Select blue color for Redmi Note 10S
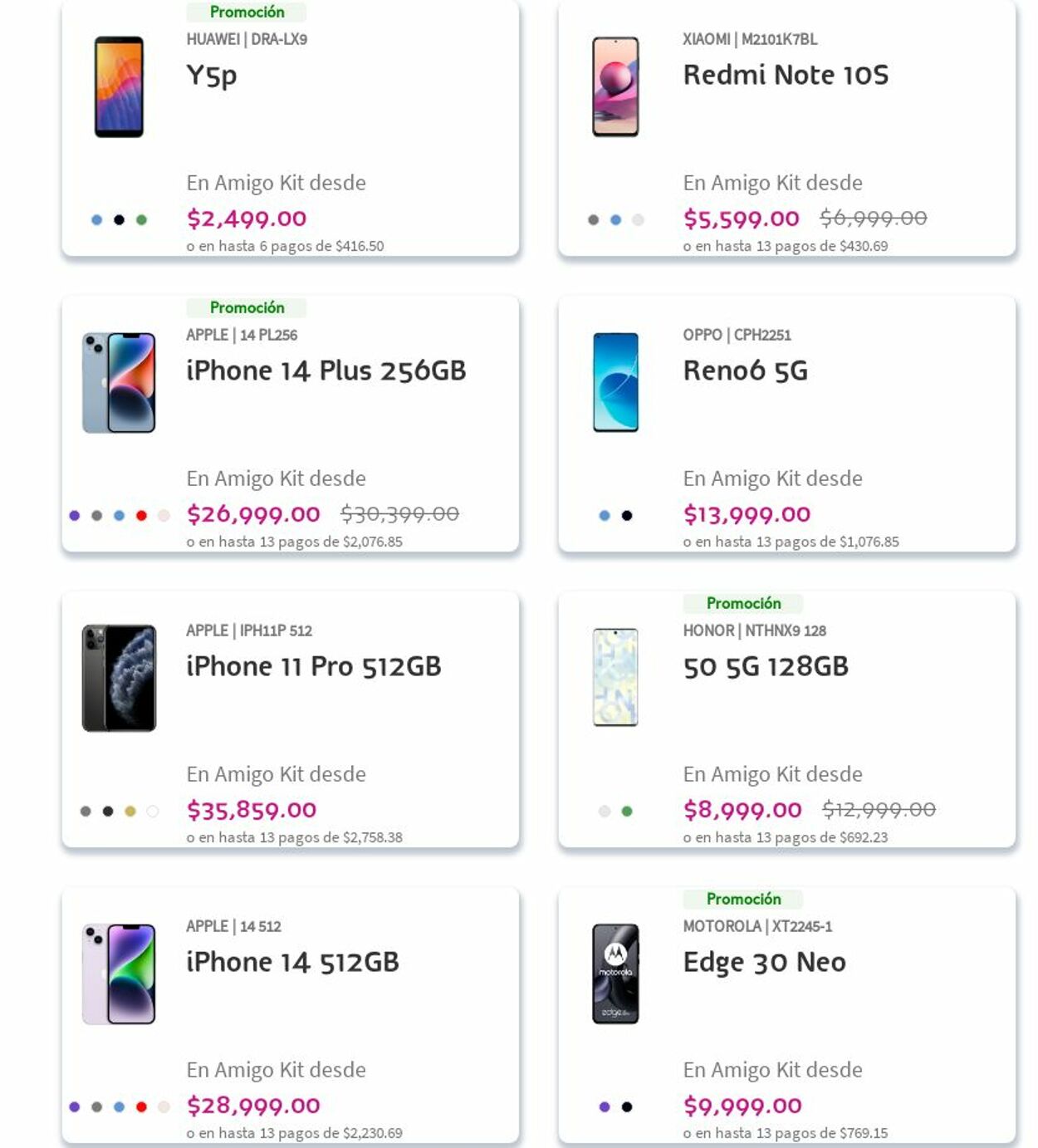Screen dimensions: 1038x1148 click(615, 220)
